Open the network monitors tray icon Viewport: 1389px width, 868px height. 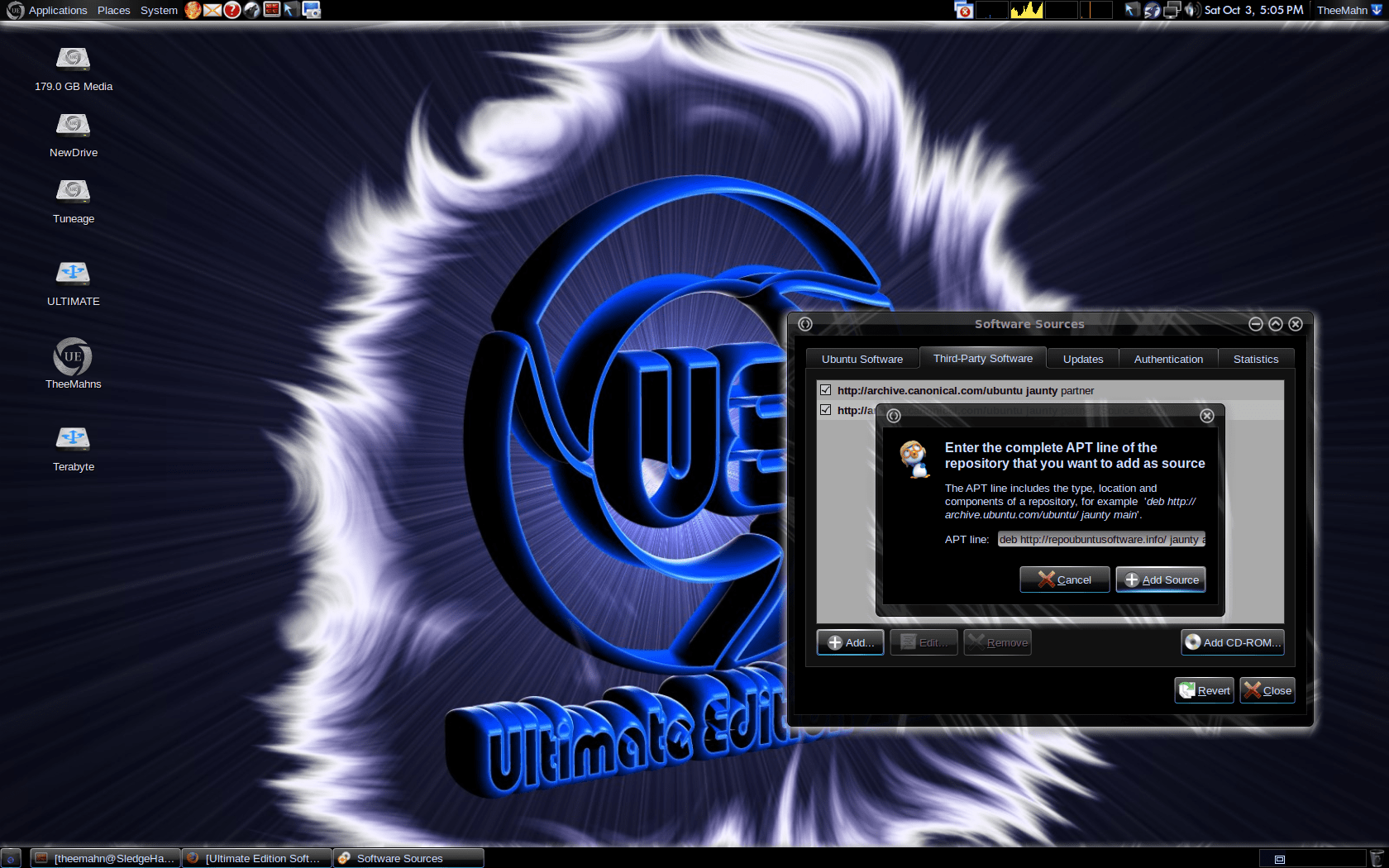1172,10
